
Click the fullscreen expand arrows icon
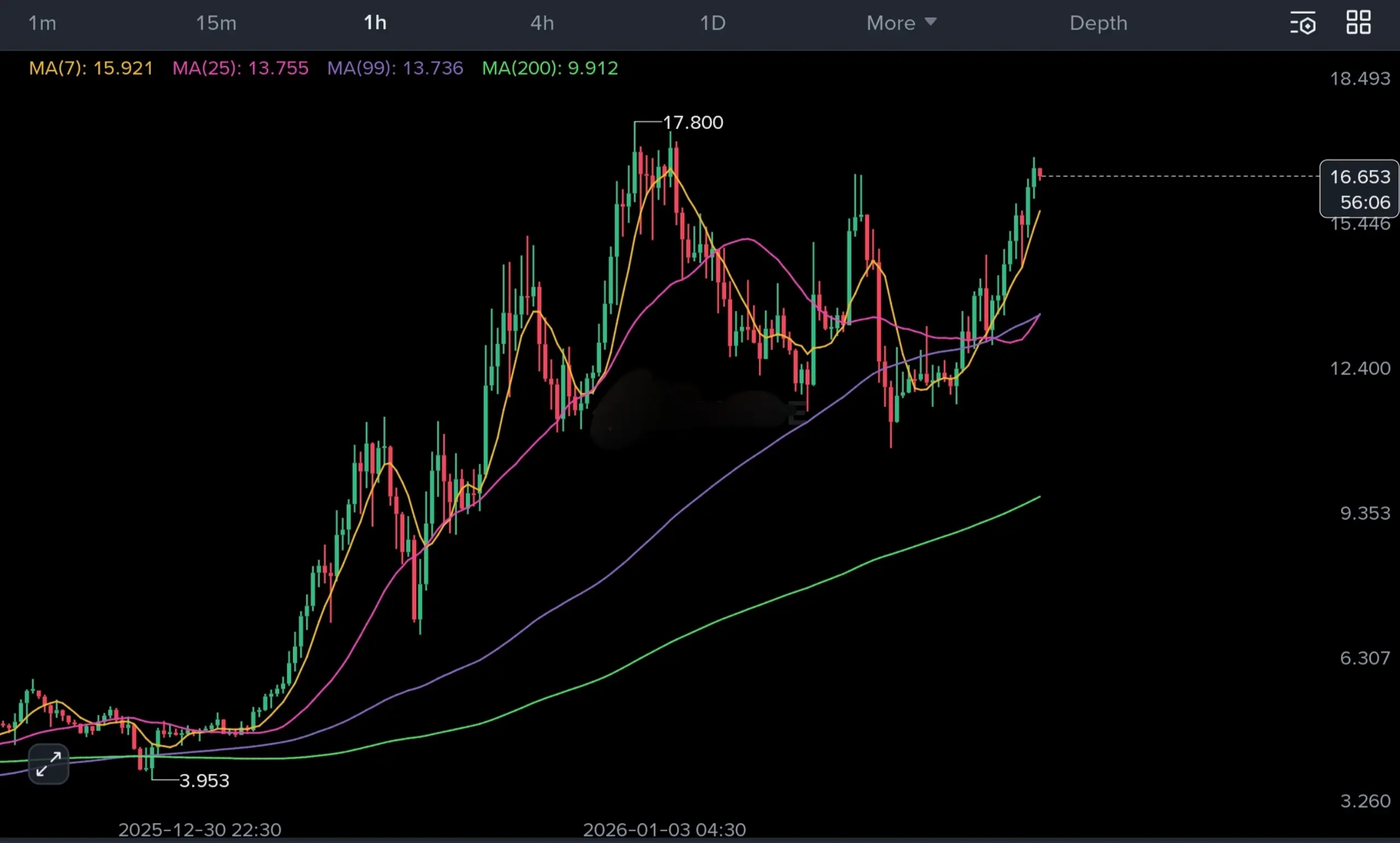coord(48,764)
